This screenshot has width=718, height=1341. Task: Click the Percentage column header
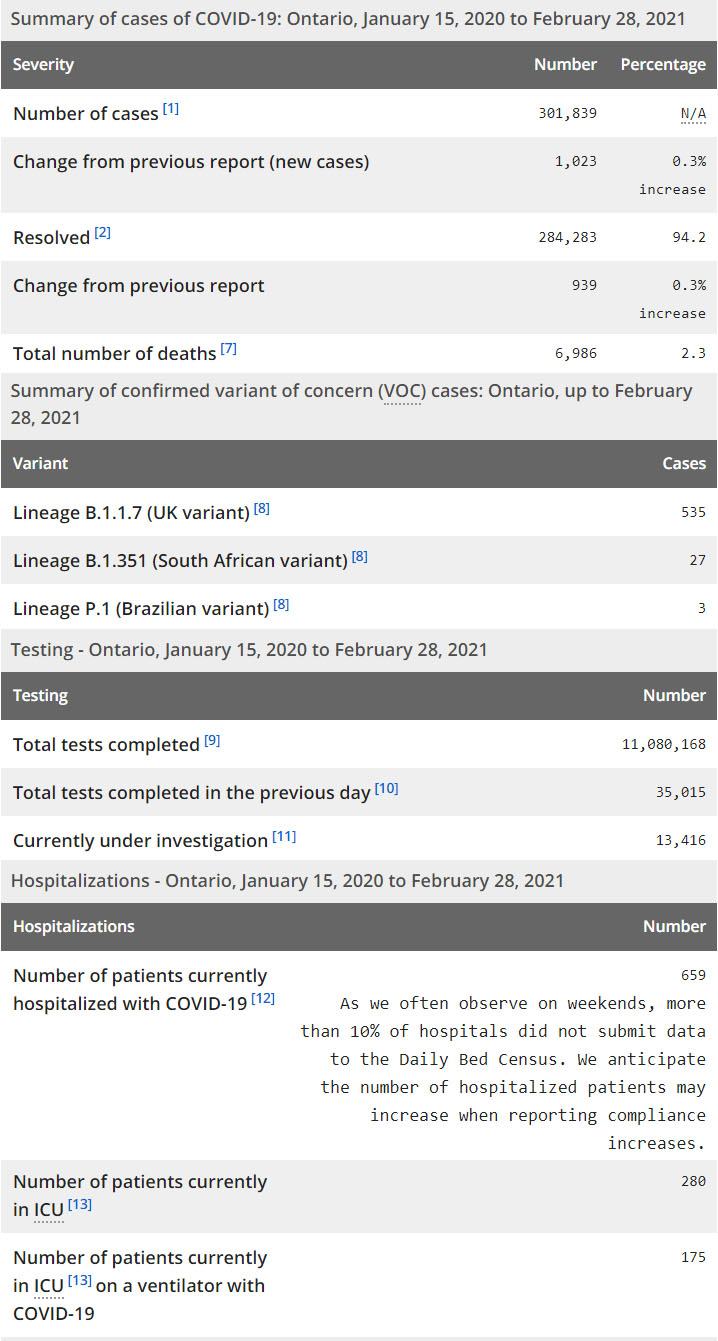(663, 65)
